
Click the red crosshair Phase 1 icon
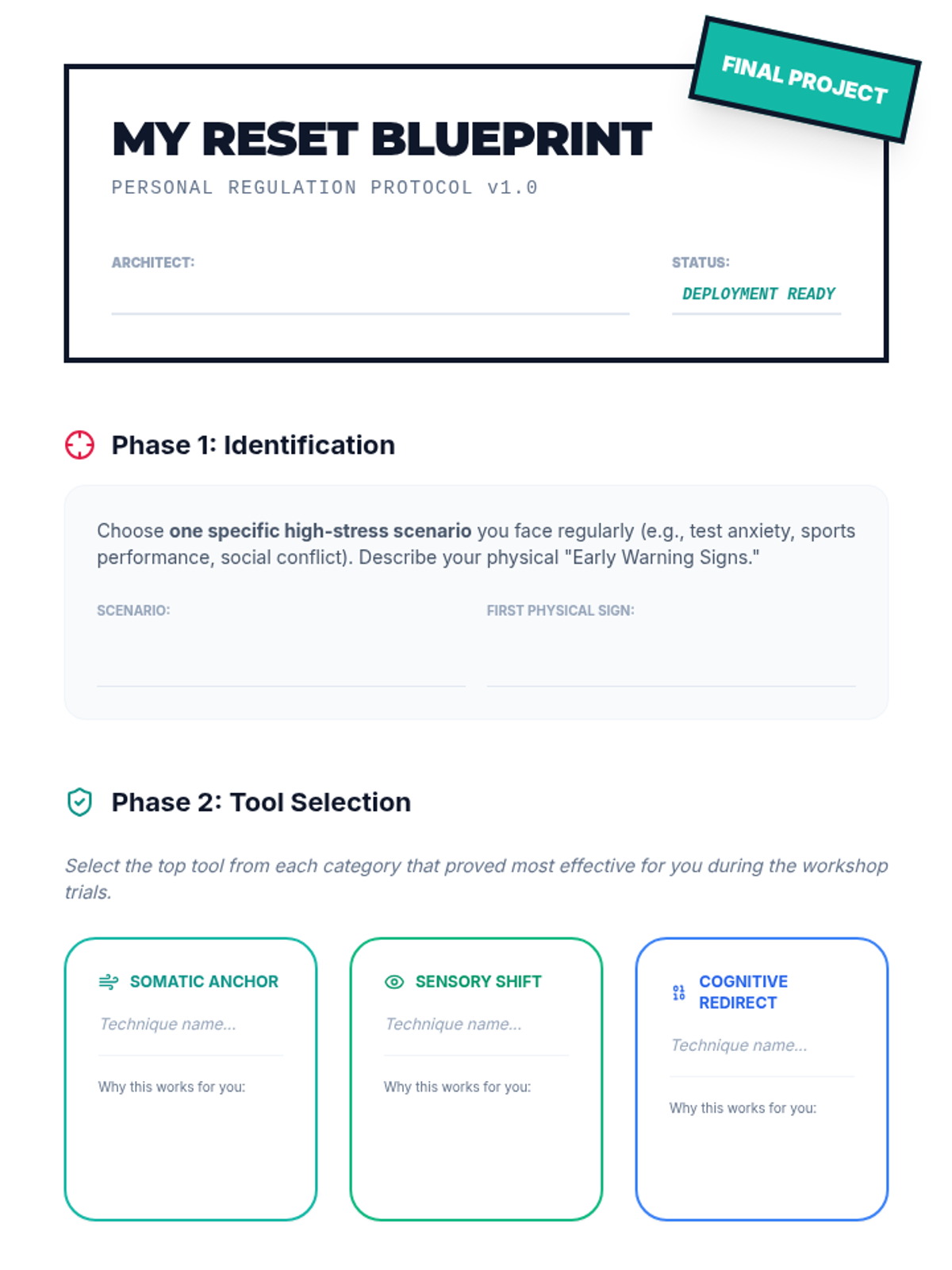click(79, 444)
